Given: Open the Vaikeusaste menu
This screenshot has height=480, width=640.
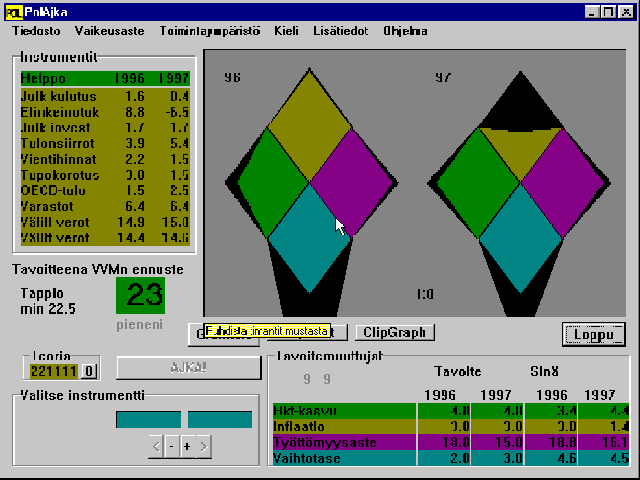Looking at the screenshot, I should (x=109, y=31).
